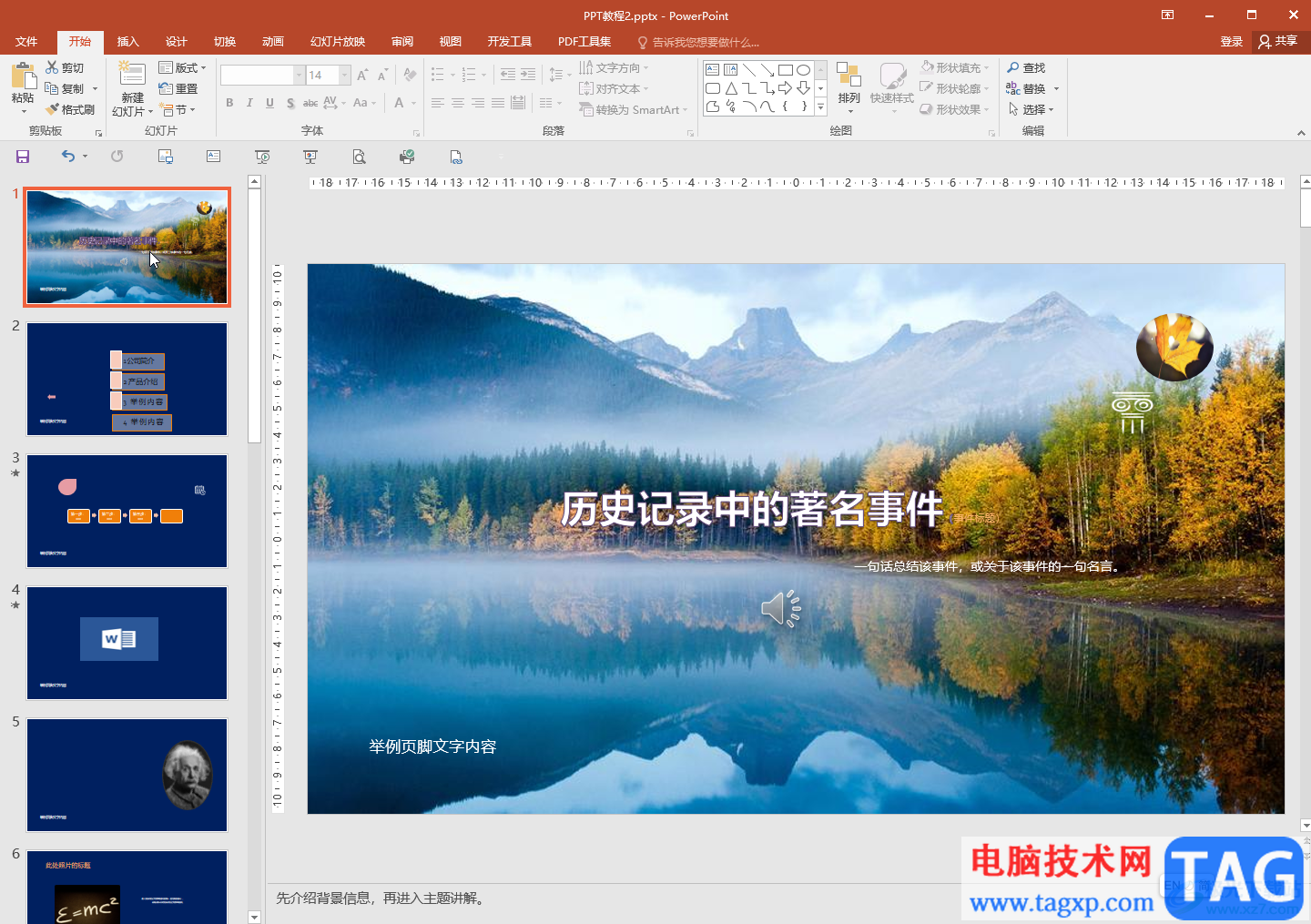Reset slide layout with 重置
Screen dimensions: 1311x924
178,88
